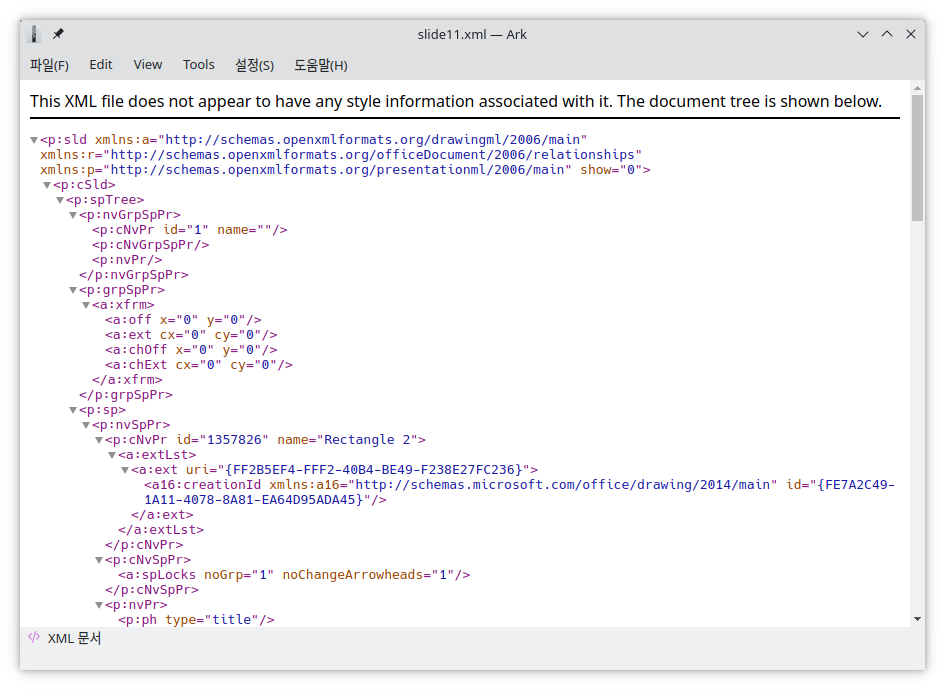The height and width of the screenshot is (690, 945).
Task: Open the 설정(S) menu
Action: click(x=254, y=65)
